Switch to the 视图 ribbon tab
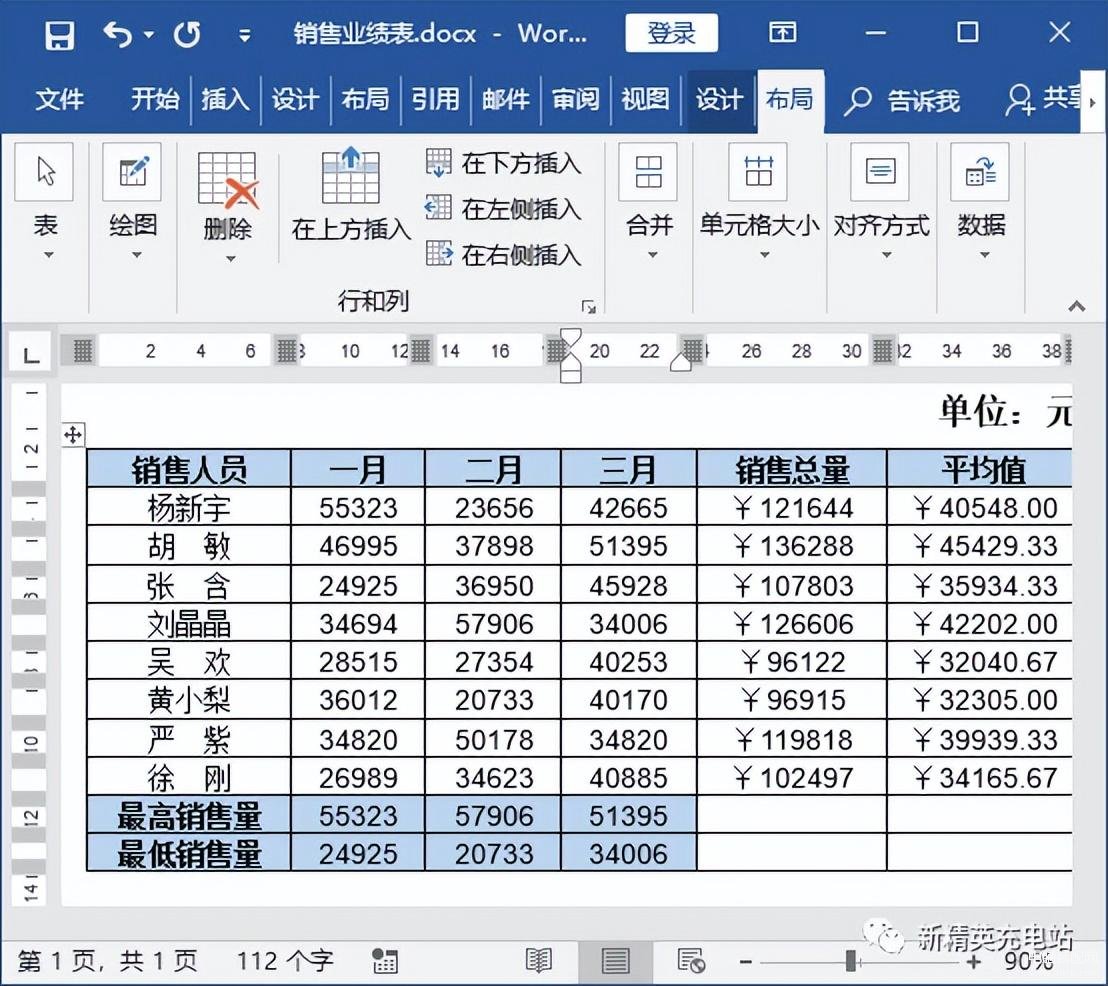 [x=645, y=99]
